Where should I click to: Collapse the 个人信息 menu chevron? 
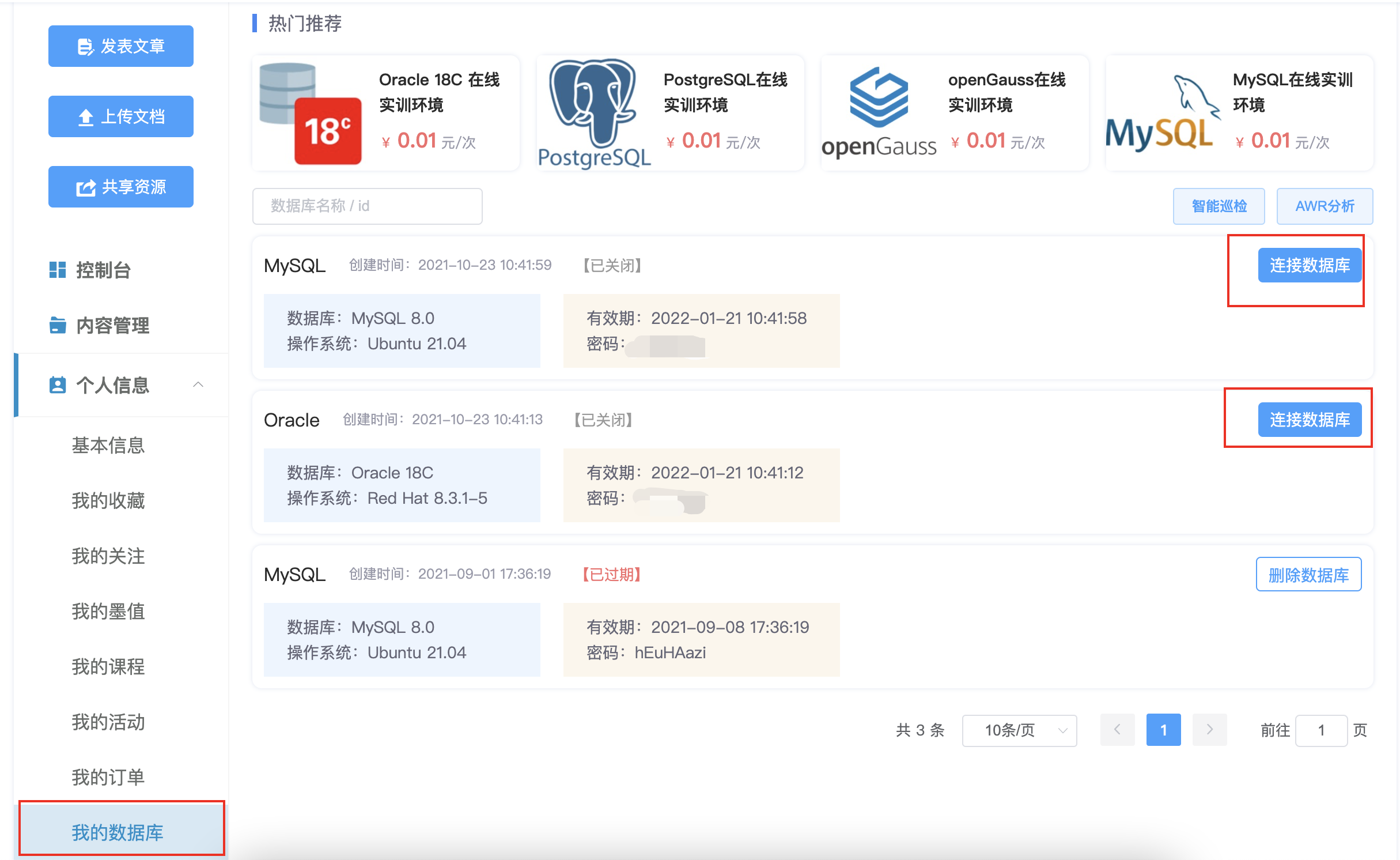(198, 385)
